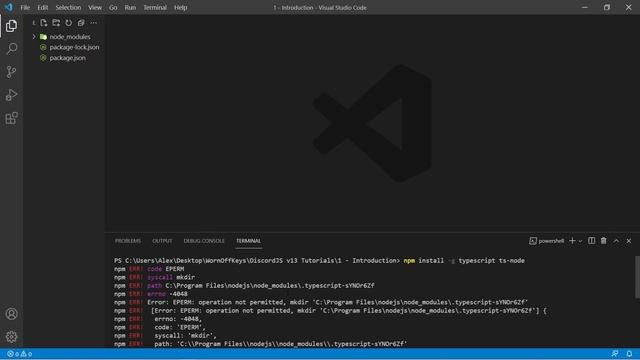Refresh the Explorer file tree
This screenshot has height=360, width=640.
point(69,23)
